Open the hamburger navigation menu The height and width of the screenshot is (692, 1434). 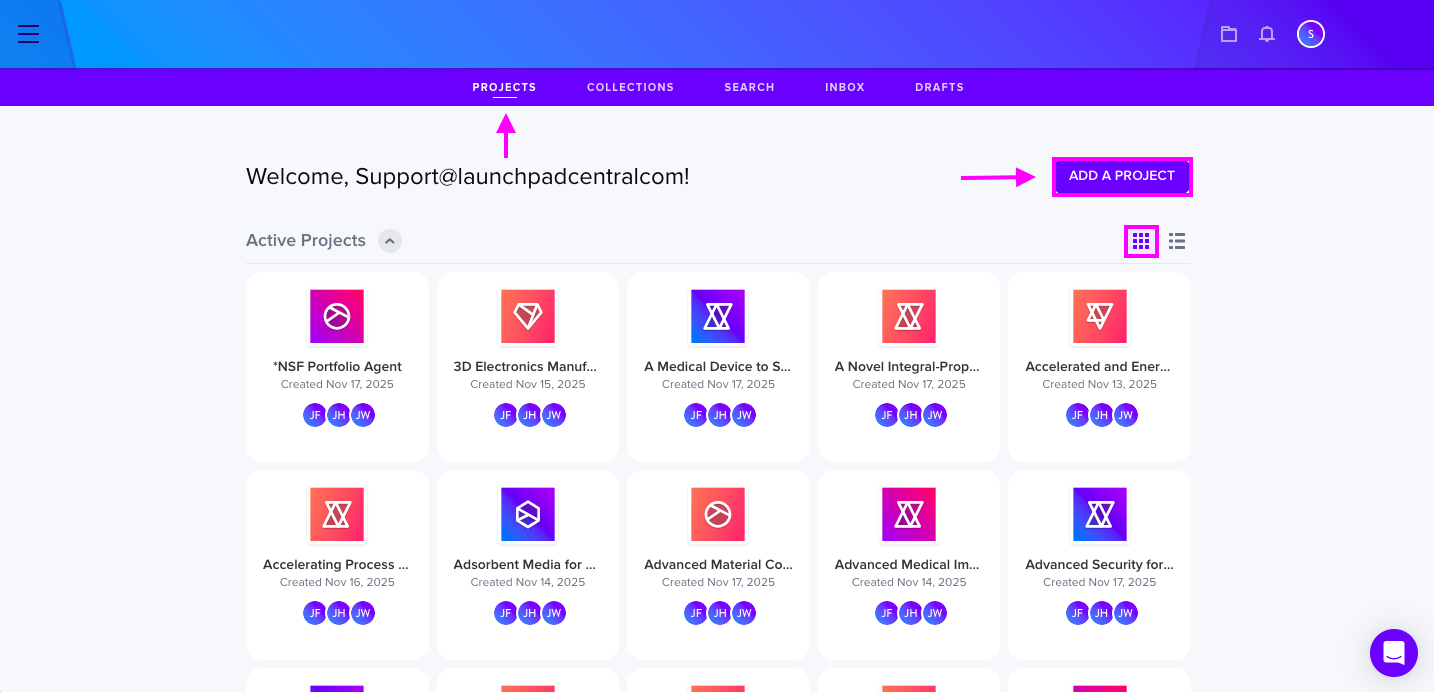(28, 34)
